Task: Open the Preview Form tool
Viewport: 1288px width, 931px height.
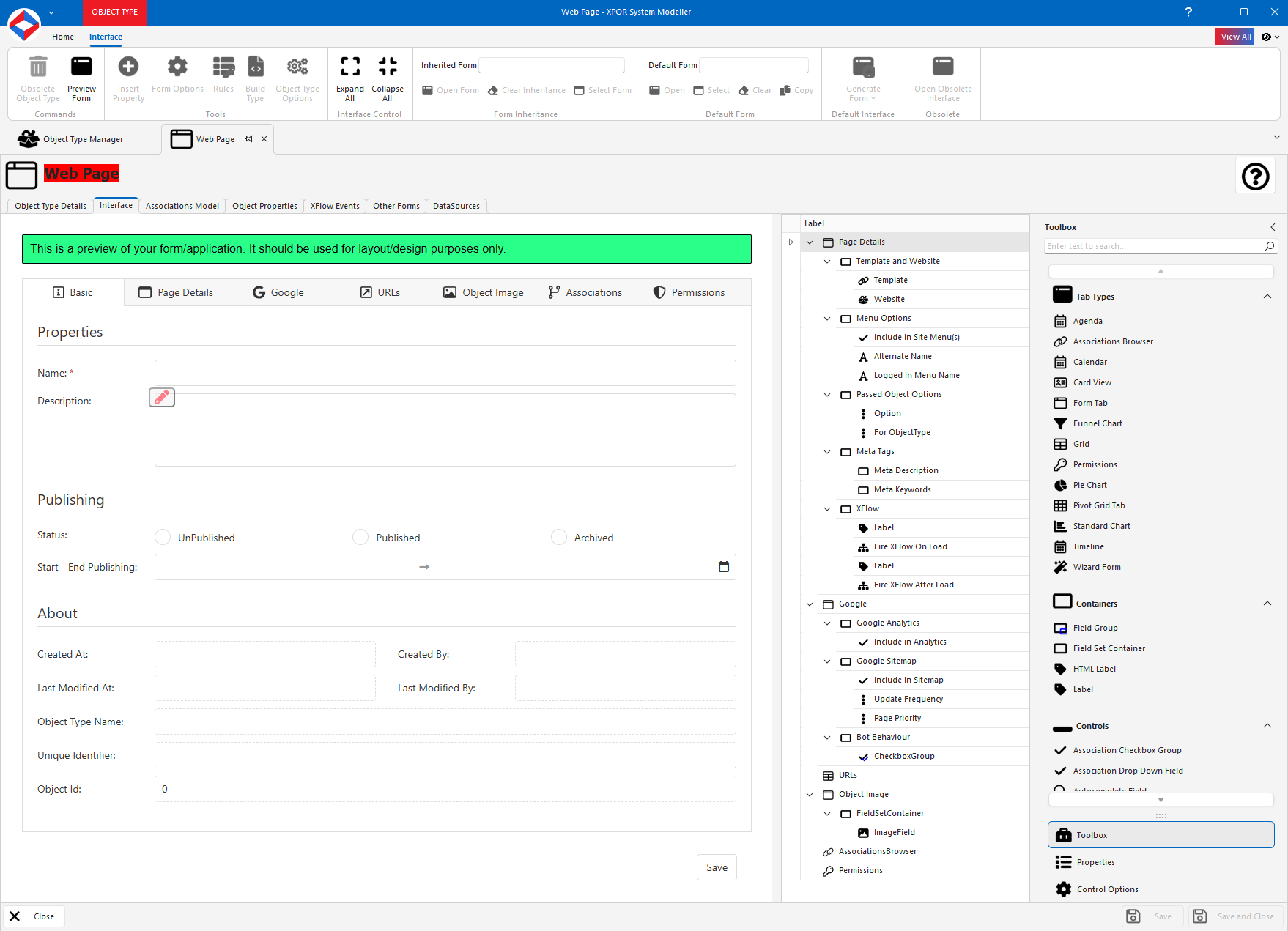Action: (x=81, y=77)
